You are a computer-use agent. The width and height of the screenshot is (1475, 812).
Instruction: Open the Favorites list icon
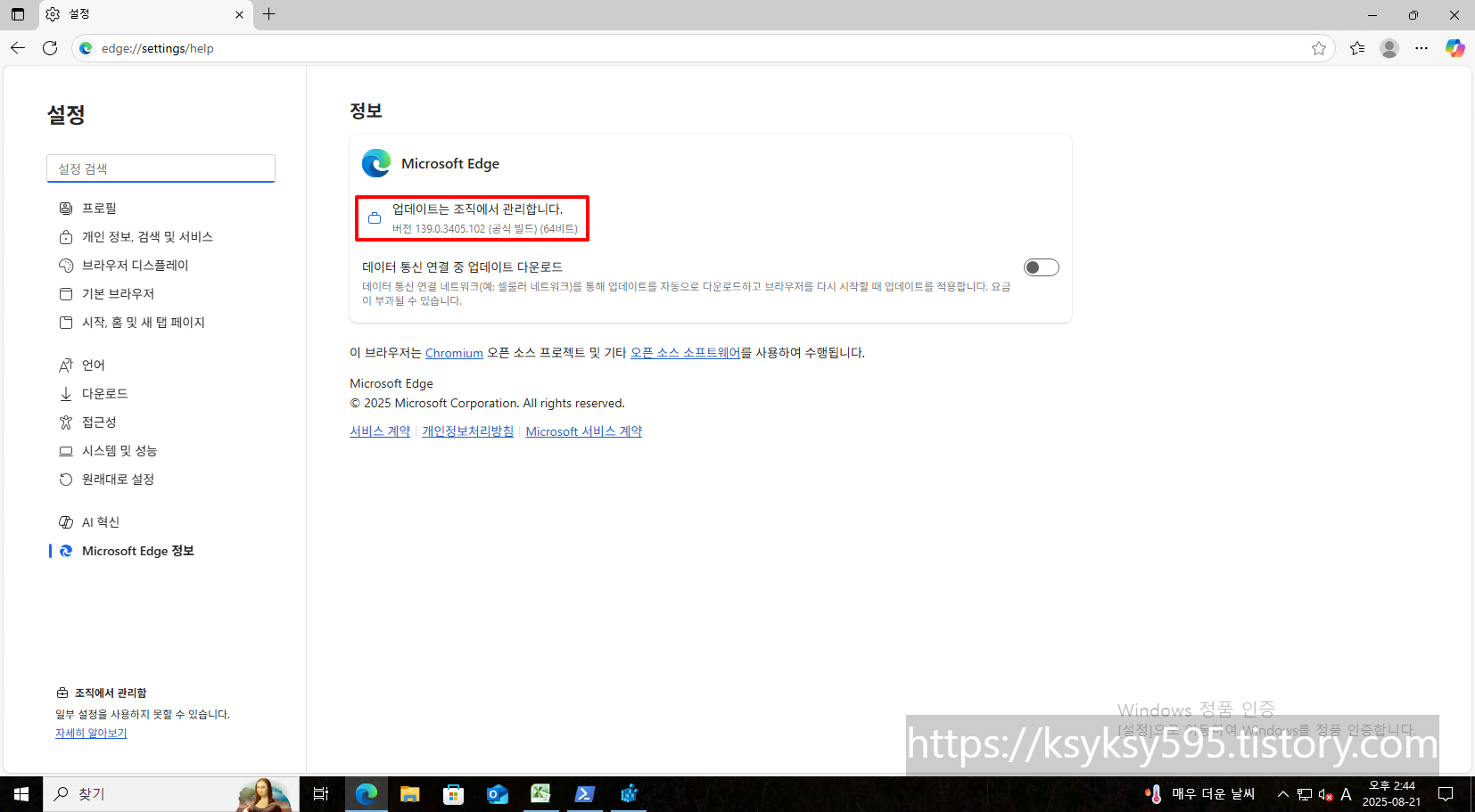pos(1357,48)
